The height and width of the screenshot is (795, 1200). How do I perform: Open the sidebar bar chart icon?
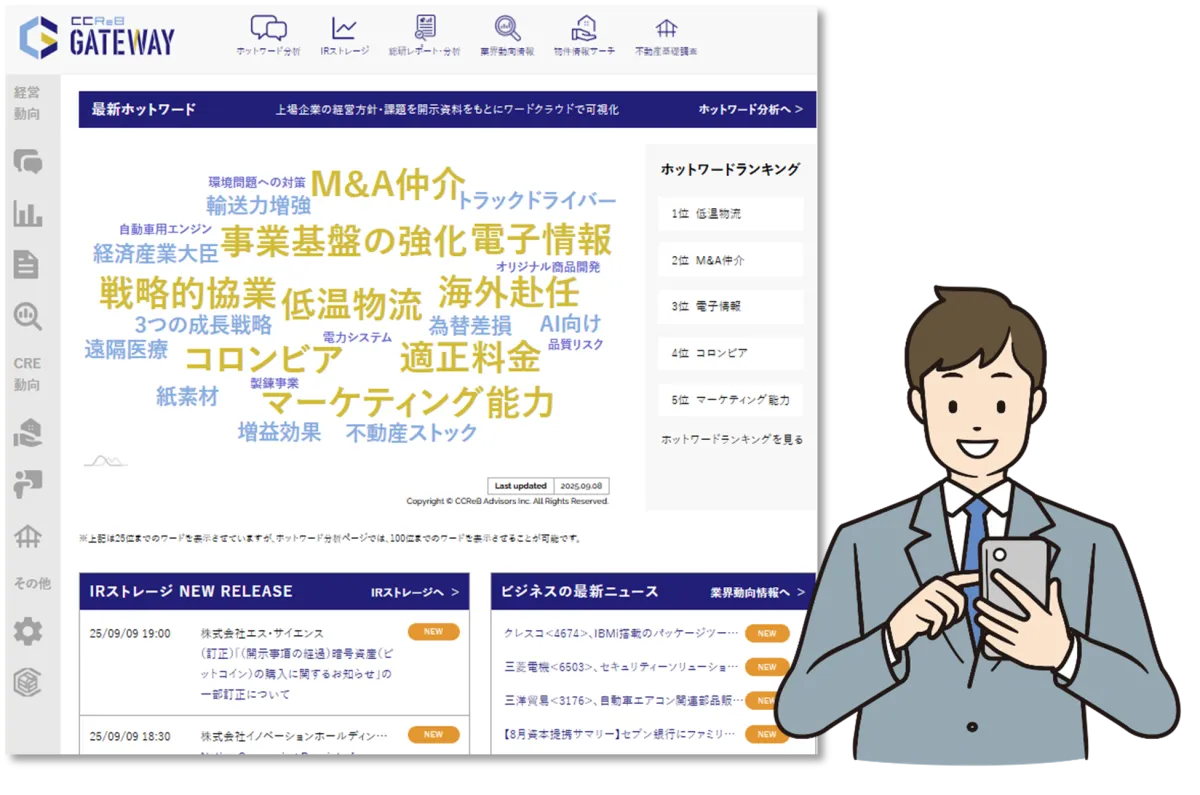pyautogui.click(x=28, y=213)
